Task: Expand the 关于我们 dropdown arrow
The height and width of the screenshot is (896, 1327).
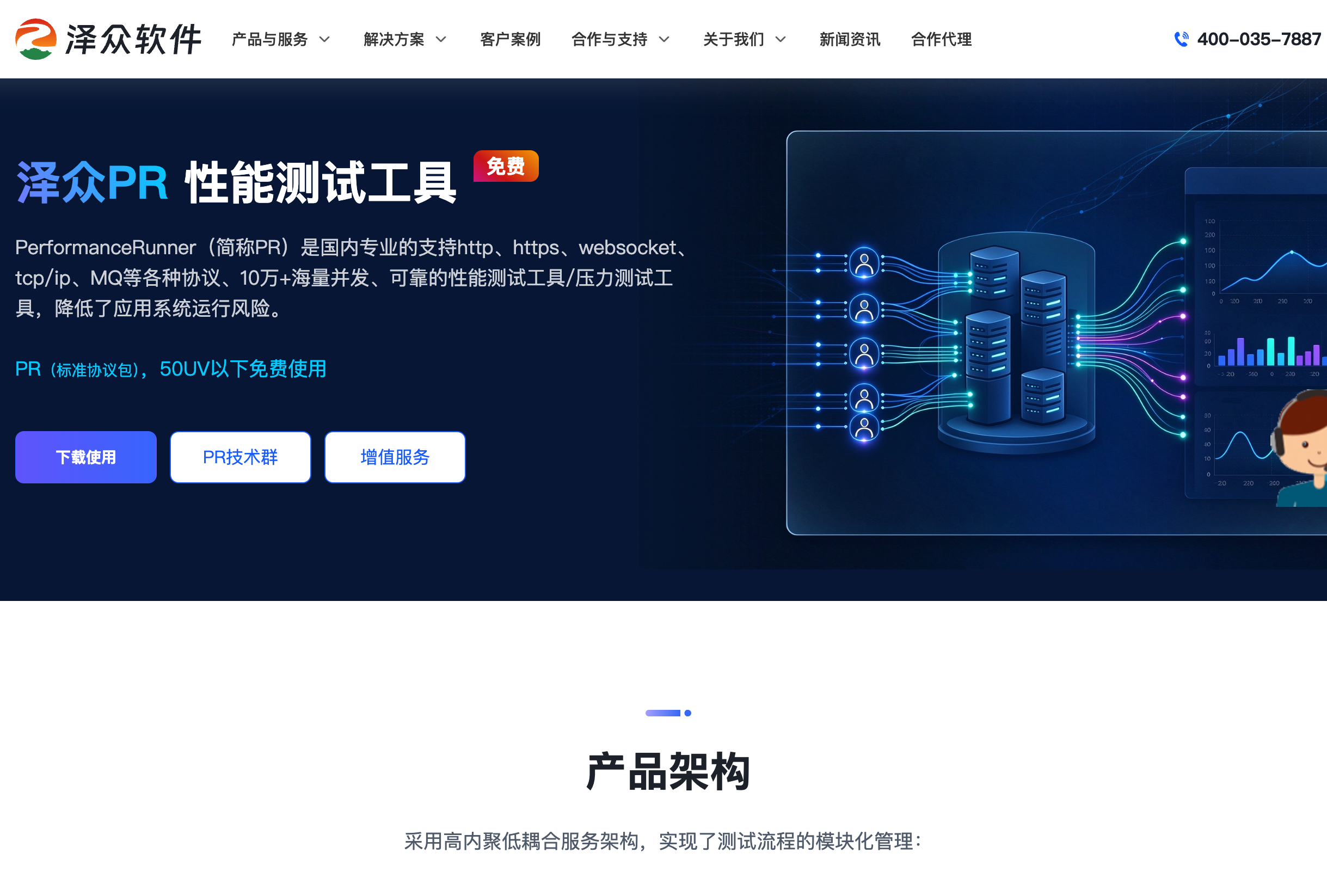Action: click(781, 39)
